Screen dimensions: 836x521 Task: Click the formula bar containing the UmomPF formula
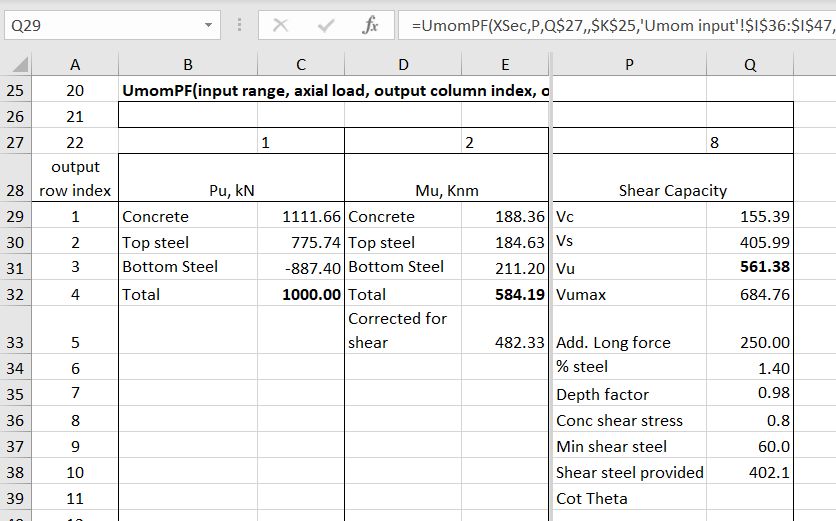[x=615, y=25]
